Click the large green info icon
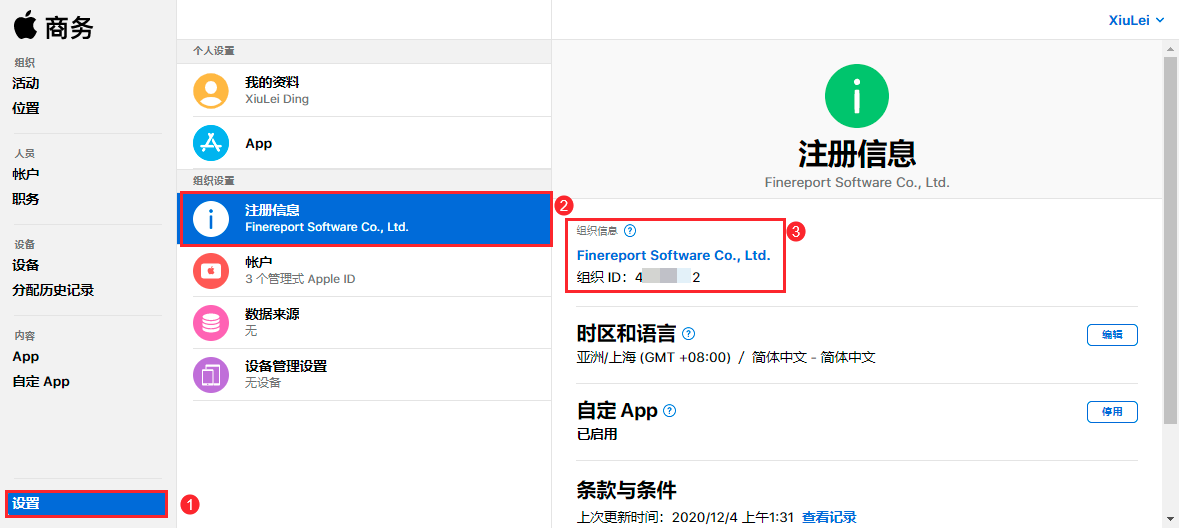The width and height of the screenshot is (1179, 528). 856,96
